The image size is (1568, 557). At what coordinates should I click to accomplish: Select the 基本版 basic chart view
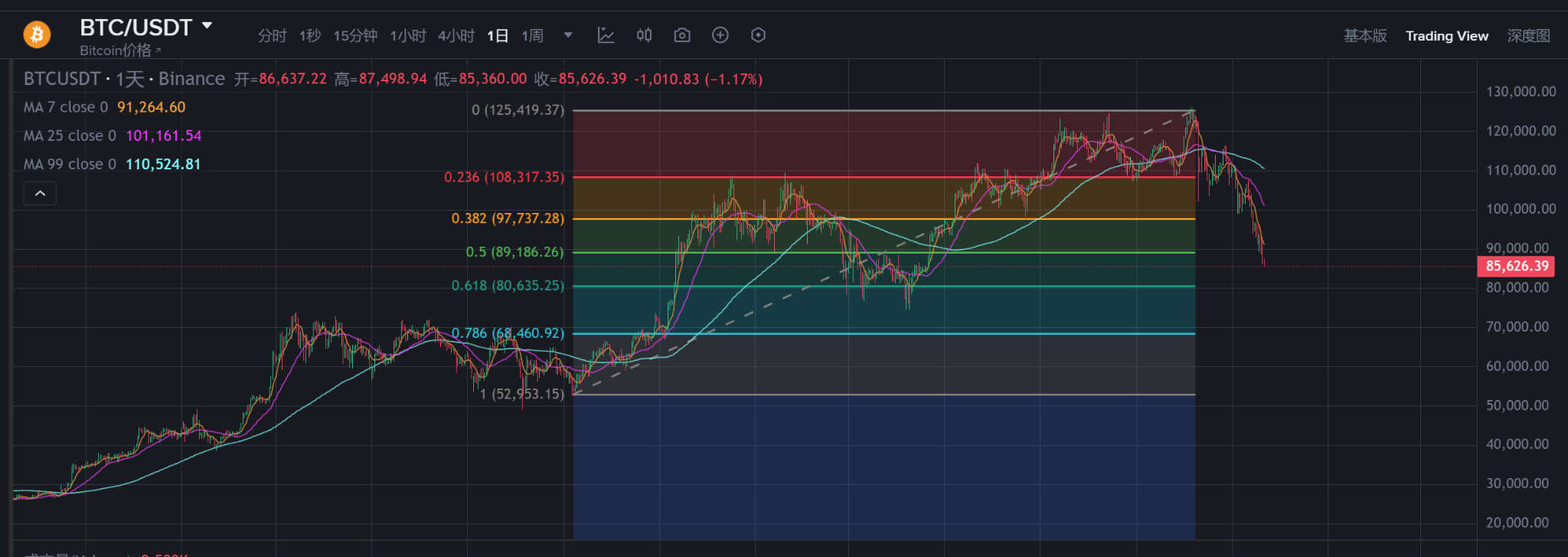1364,36
